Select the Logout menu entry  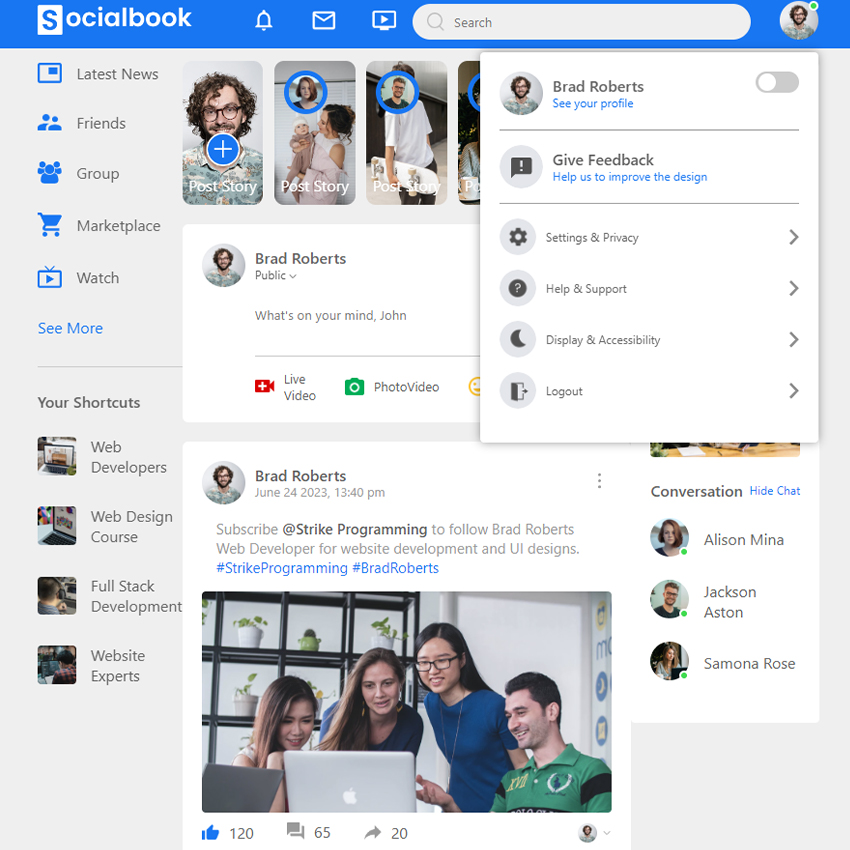pyautogui.click(x=649, y=390)
